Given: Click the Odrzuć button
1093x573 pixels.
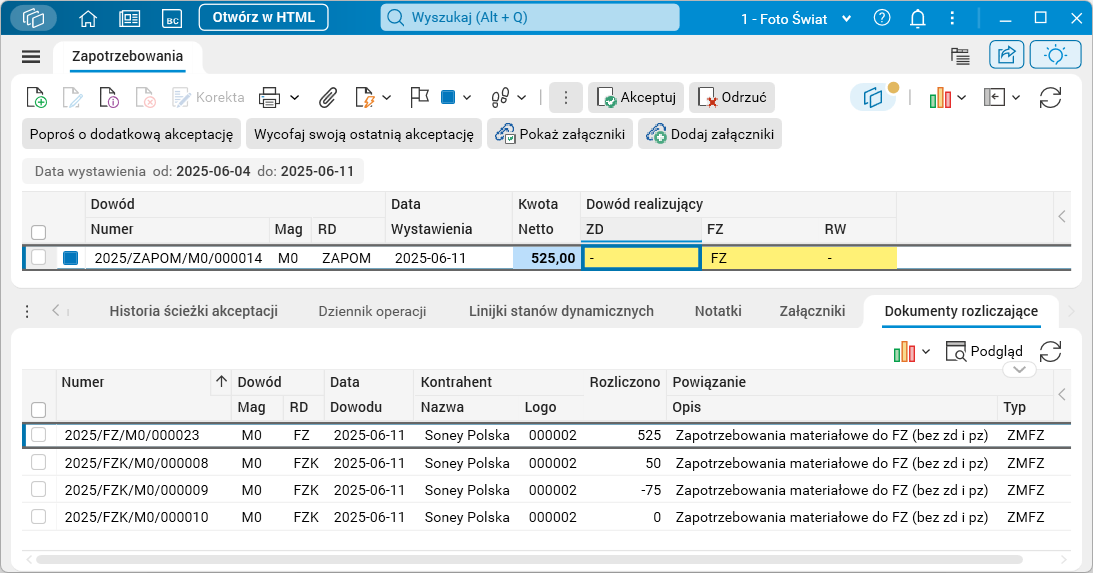Looking at the screenshot, I should [732, 98].
